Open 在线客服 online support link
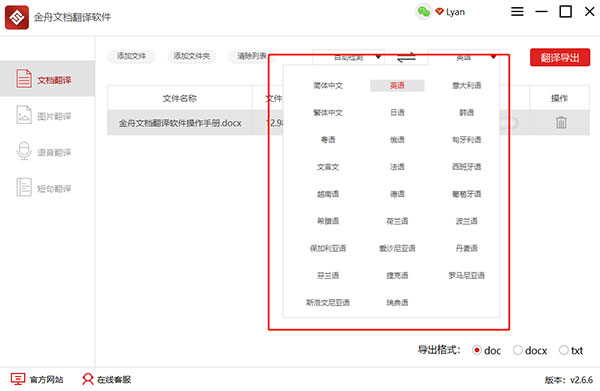Viewport: 600px width, 391px height. click(x=114, y=379)
